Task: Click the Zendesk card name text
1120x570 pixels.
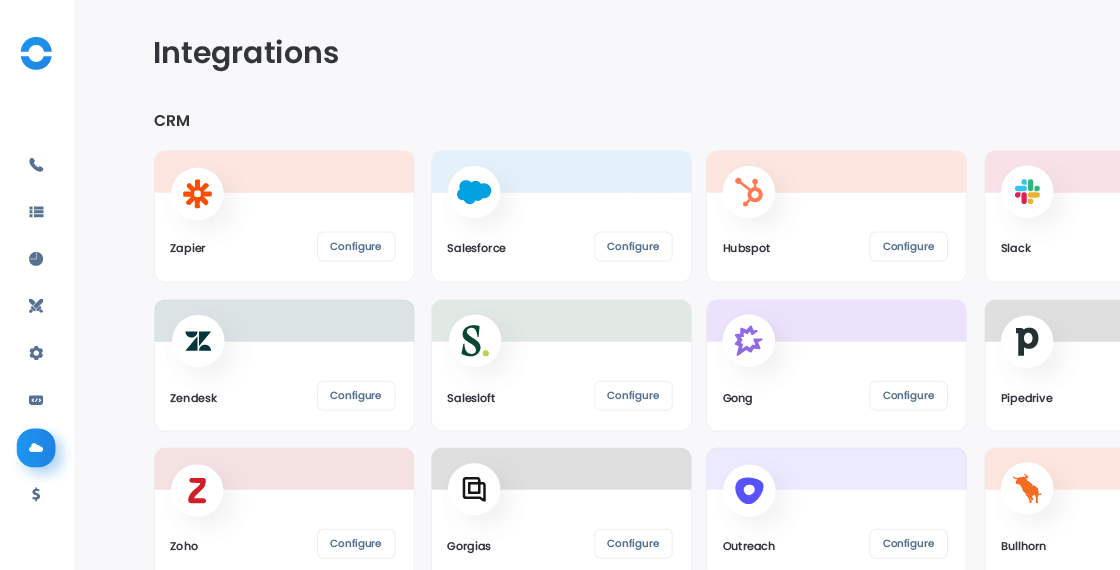Action: 194,399
